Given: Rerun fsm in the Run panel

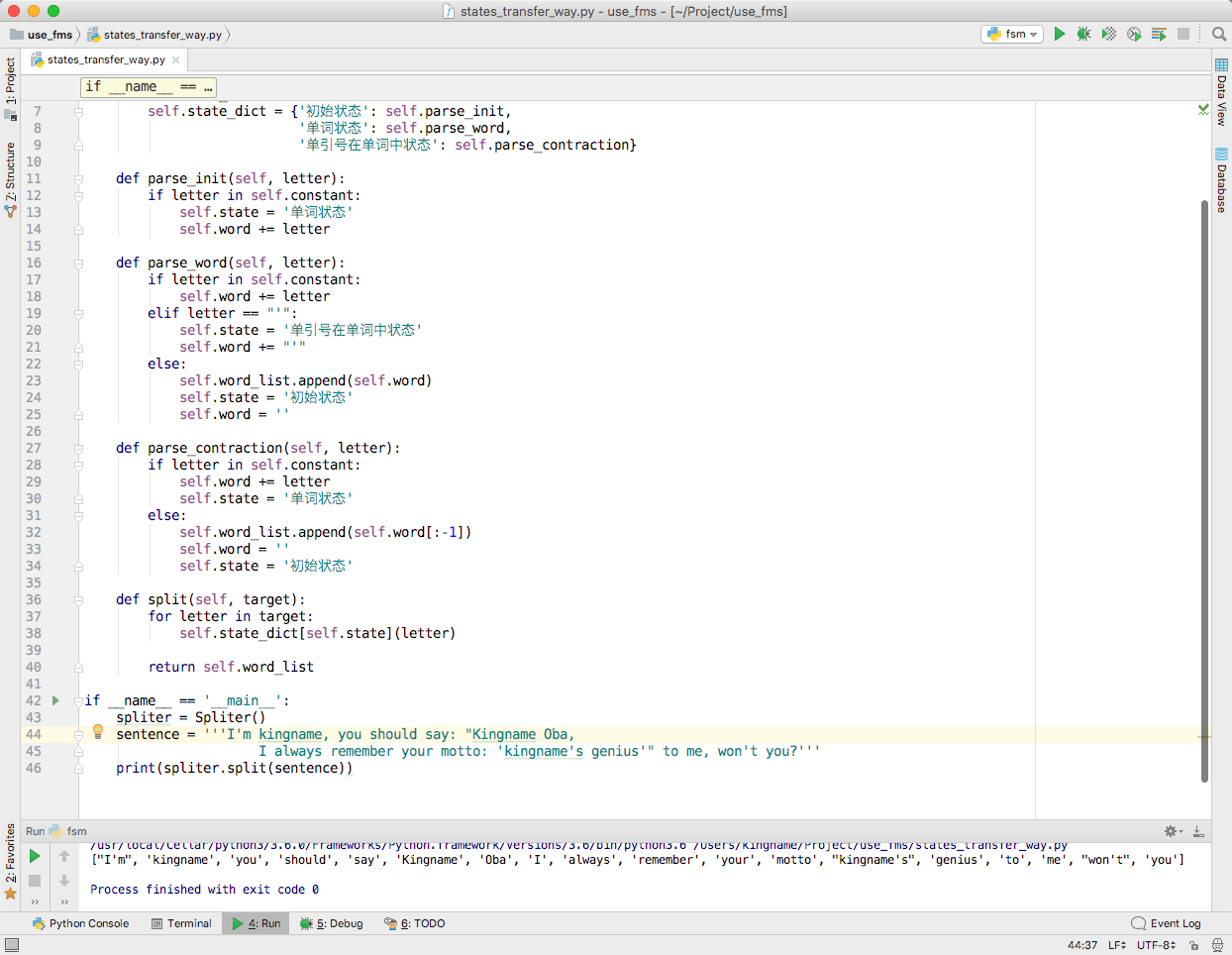Looking at the screenshot, I should point(35,856).
